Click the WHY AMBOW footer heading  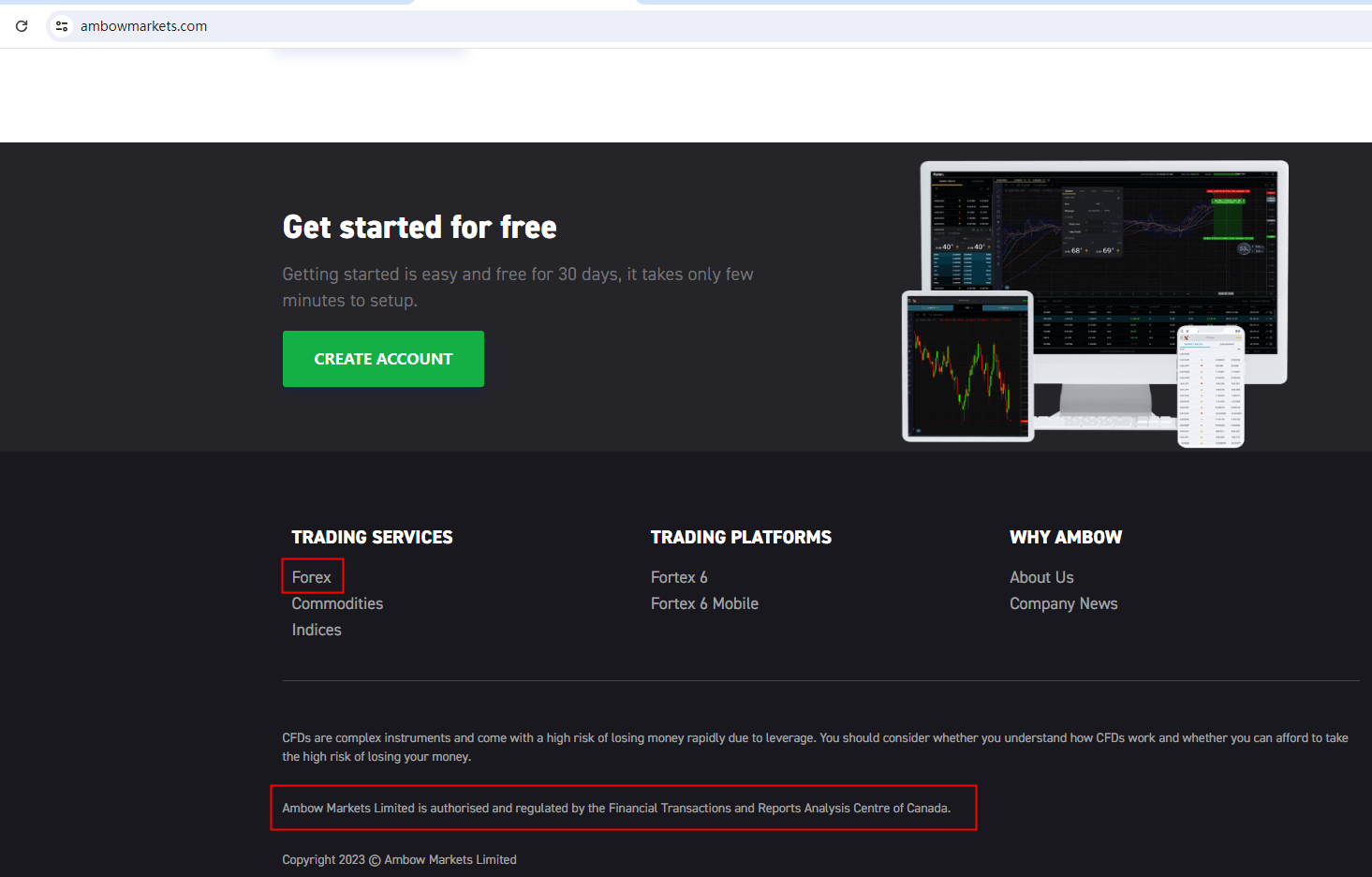[x=1066, y=537]
